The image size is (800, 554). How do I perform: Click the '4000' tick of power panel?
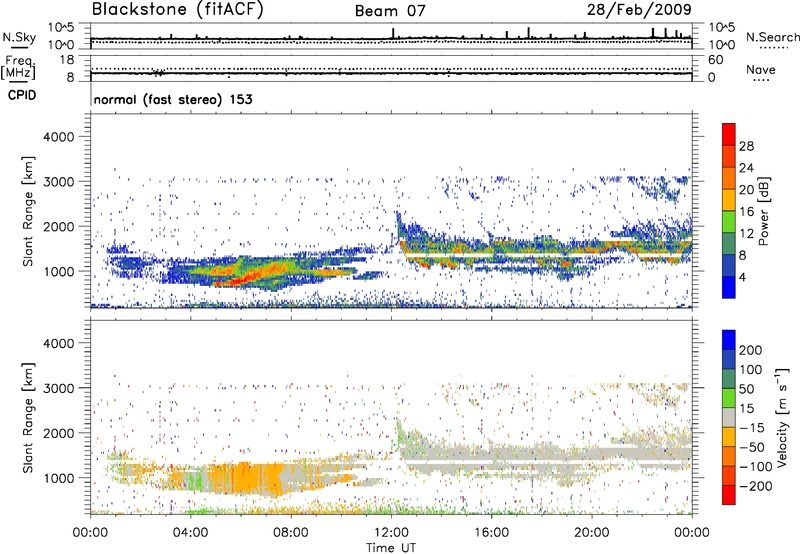58,137
